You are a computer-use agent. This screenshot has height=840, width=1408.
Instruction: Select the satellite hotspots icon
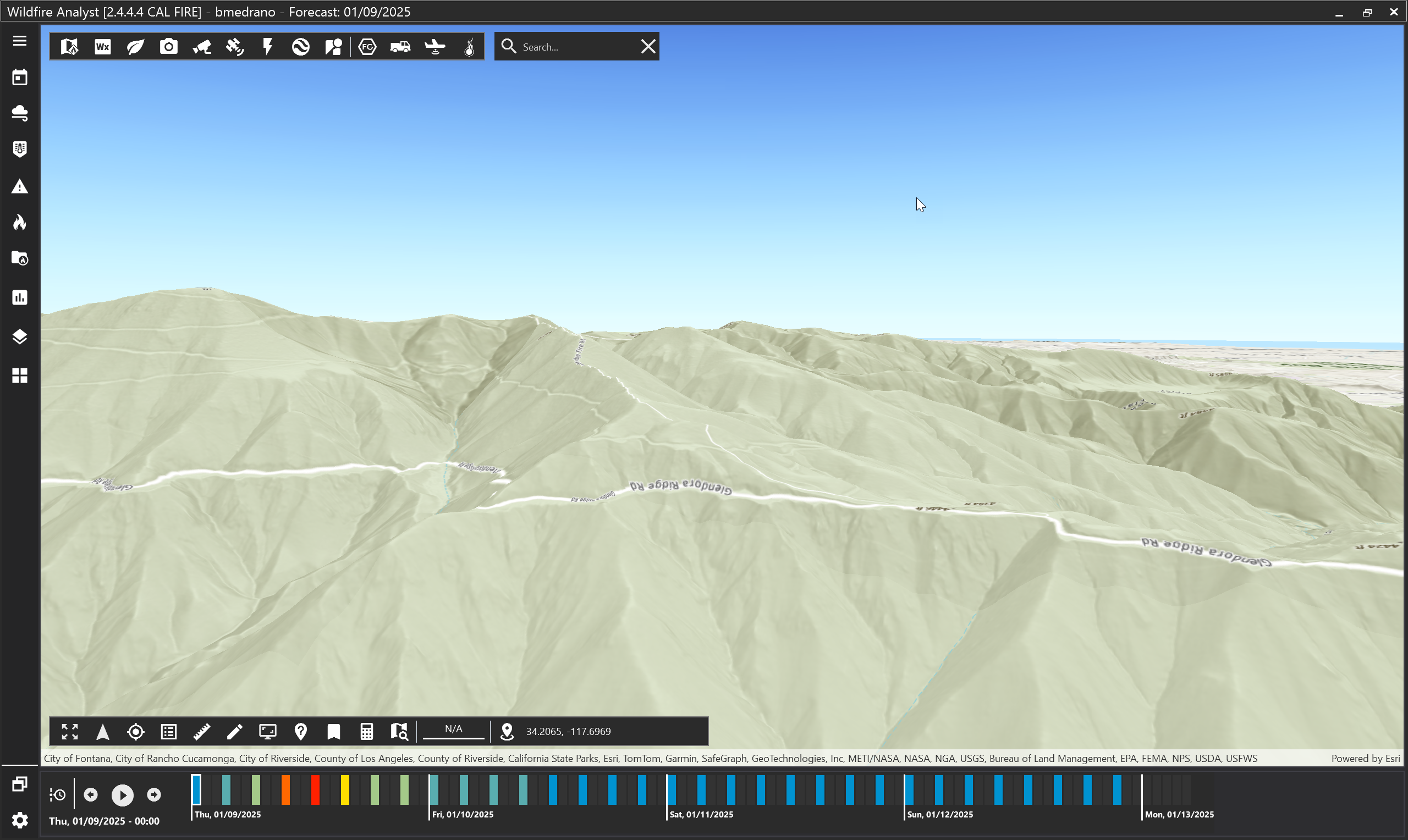[x=234, y=46]
